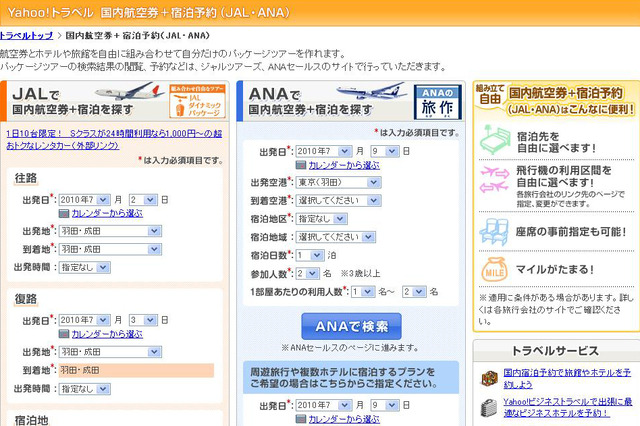
Task: Open ANA 宿泊地区 dropdown 指定なし
Action: [x=322, y=219]
